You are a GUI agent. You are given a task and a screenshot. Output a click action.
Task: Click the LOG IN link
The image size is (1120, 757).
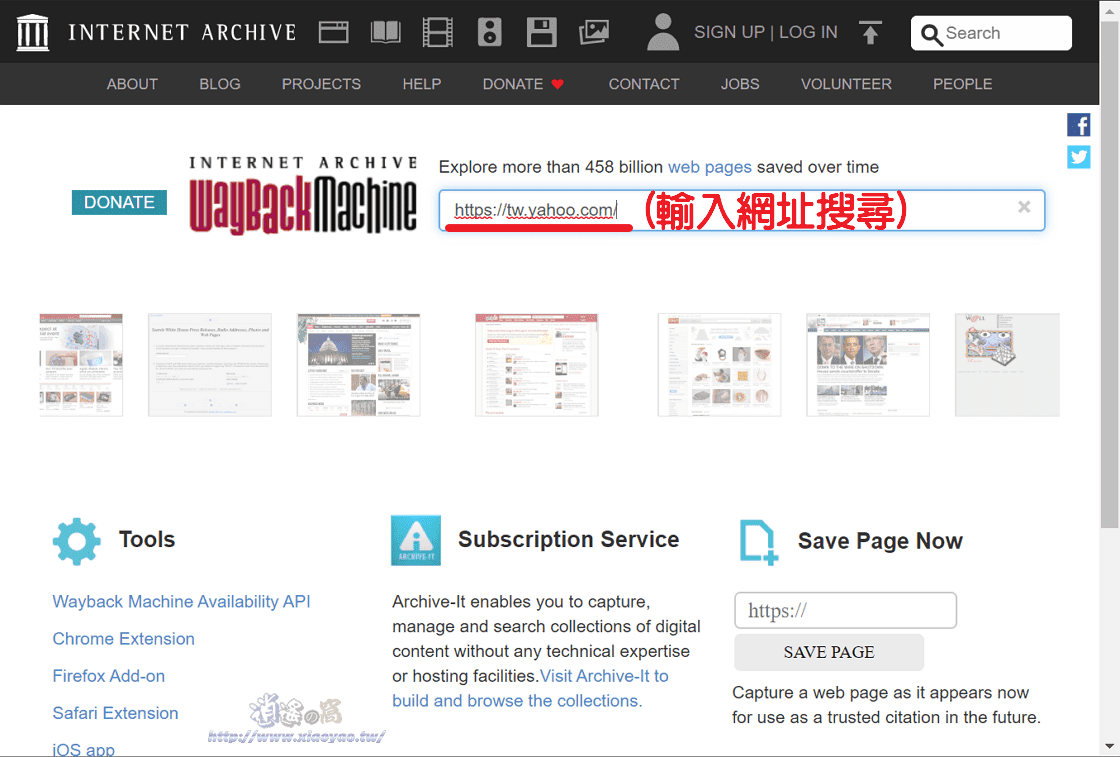(808, 32)
